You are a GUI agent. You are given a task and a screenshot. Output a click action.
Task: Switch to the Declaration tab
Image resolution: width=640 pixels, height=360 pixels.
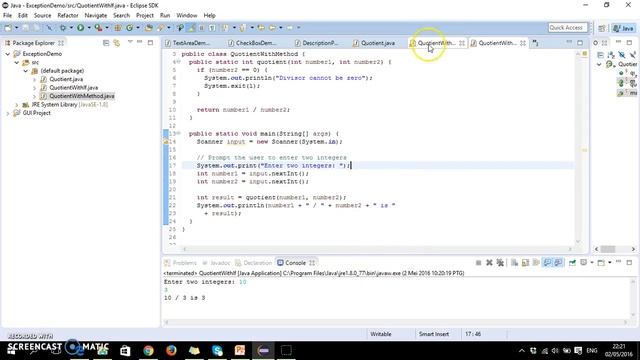[x=254, y=263]
